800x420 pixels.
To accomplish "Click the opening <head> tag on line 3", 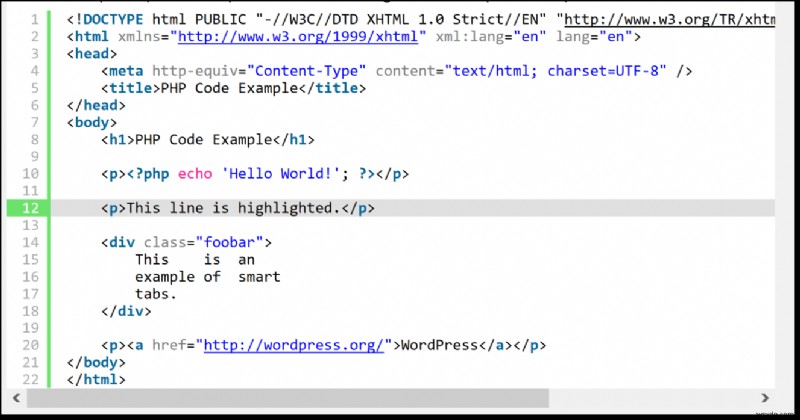I will [92, 54].
